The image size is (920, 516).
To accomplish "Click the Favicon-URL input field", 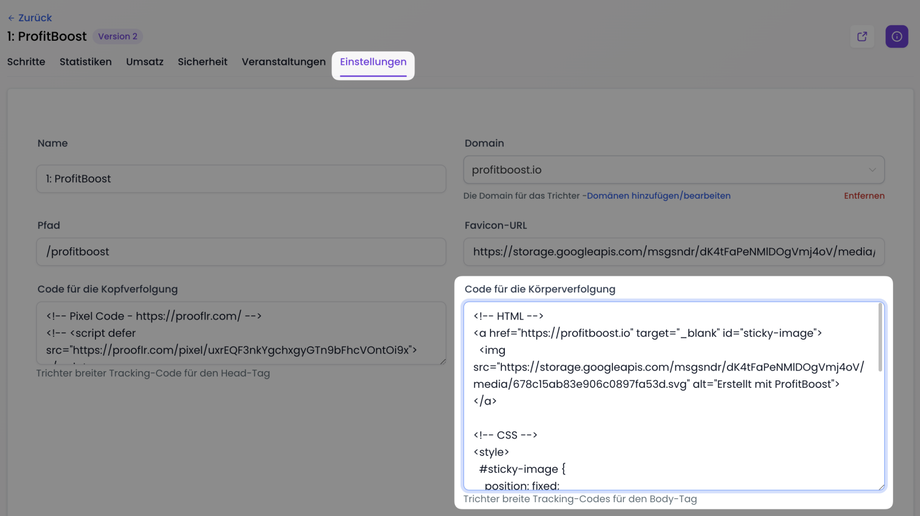I will [x=673, y=252].
